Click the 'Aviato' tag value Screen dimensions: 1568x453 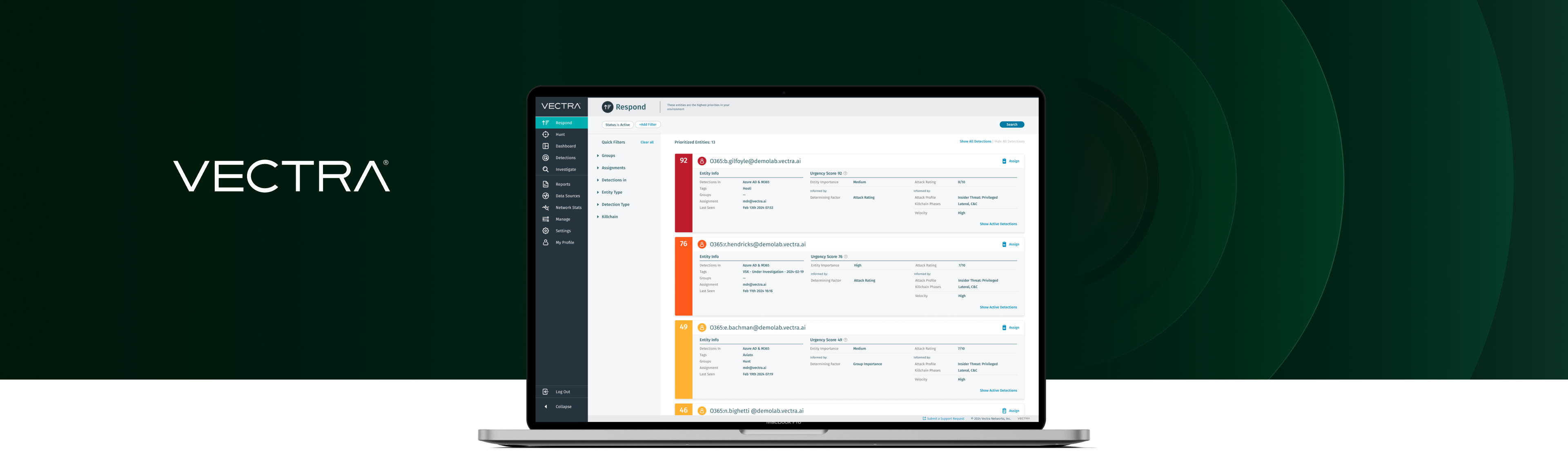point(748,355)
